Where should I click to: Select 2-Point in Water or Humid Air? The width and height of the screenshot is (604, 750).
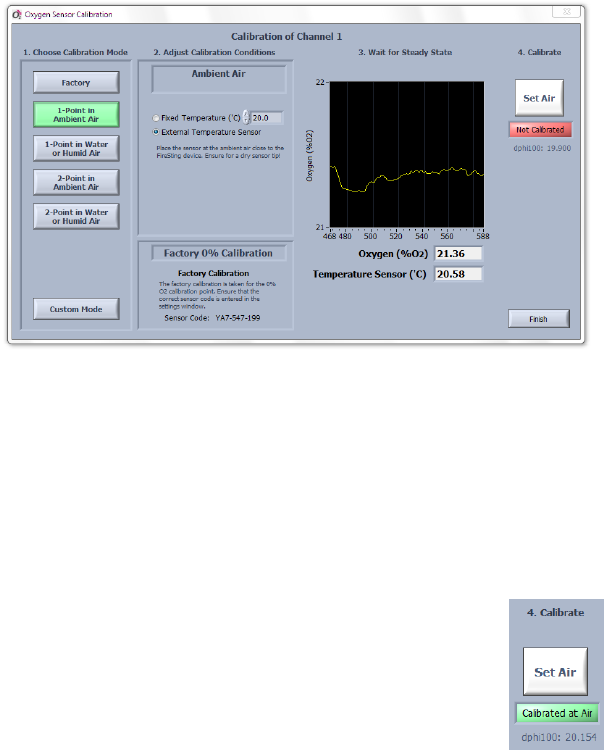tap(76, 217)
